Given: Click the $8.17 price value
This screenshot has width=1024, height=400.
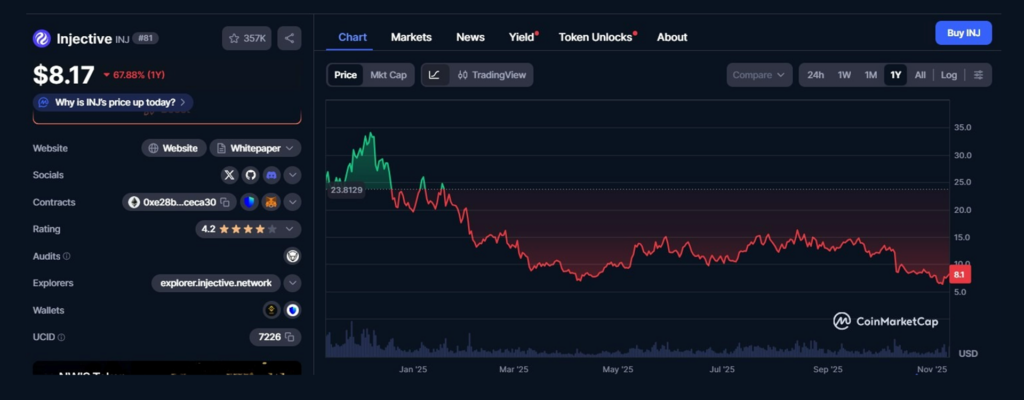Looking at the screenshot, I should (x=64, y=75).
